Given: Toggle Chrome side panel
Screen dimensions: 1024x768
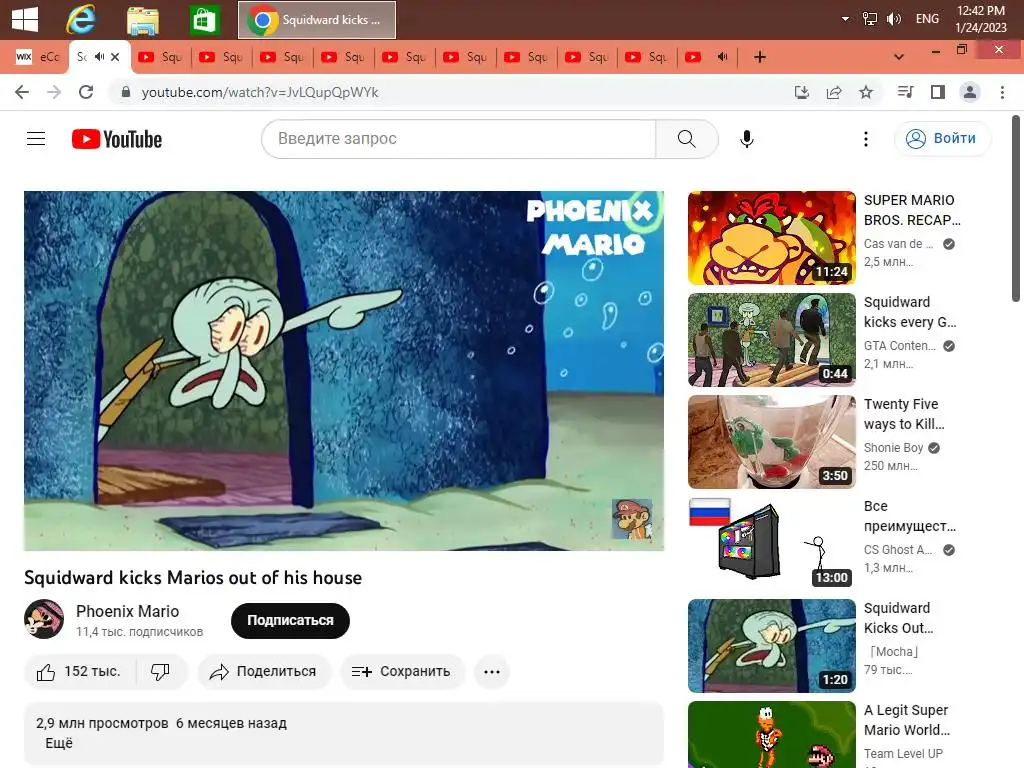Looking at the screenshot, I should pos(938,92).
